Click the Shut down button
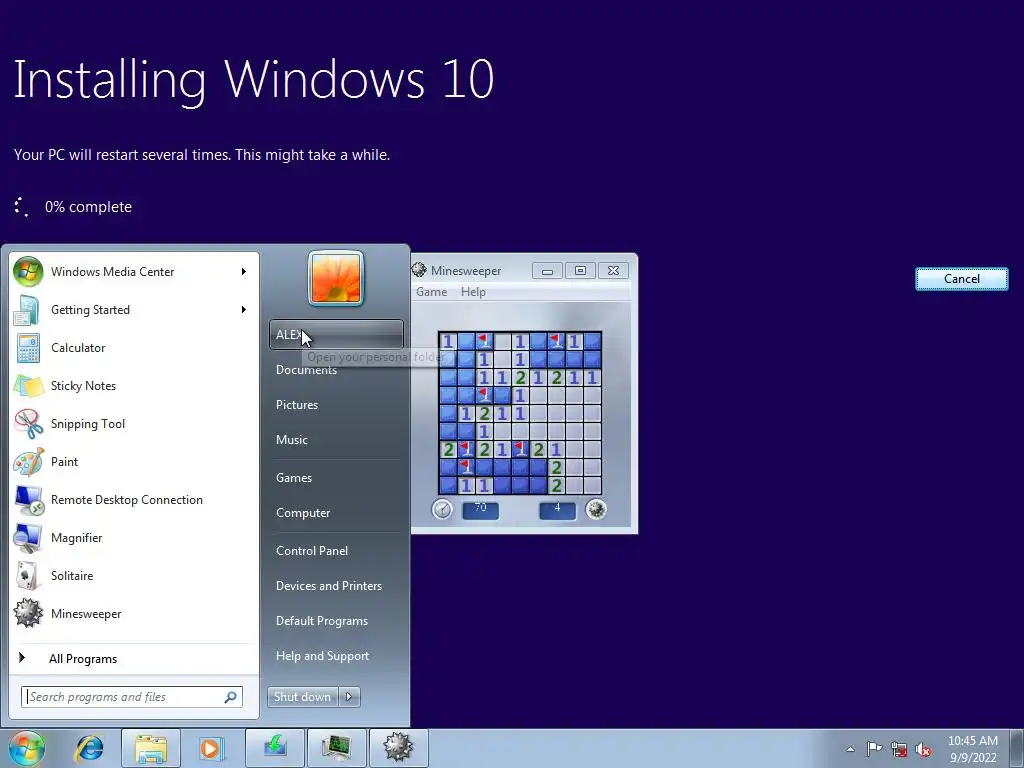Screen dimensions: 1024x768 302,697
